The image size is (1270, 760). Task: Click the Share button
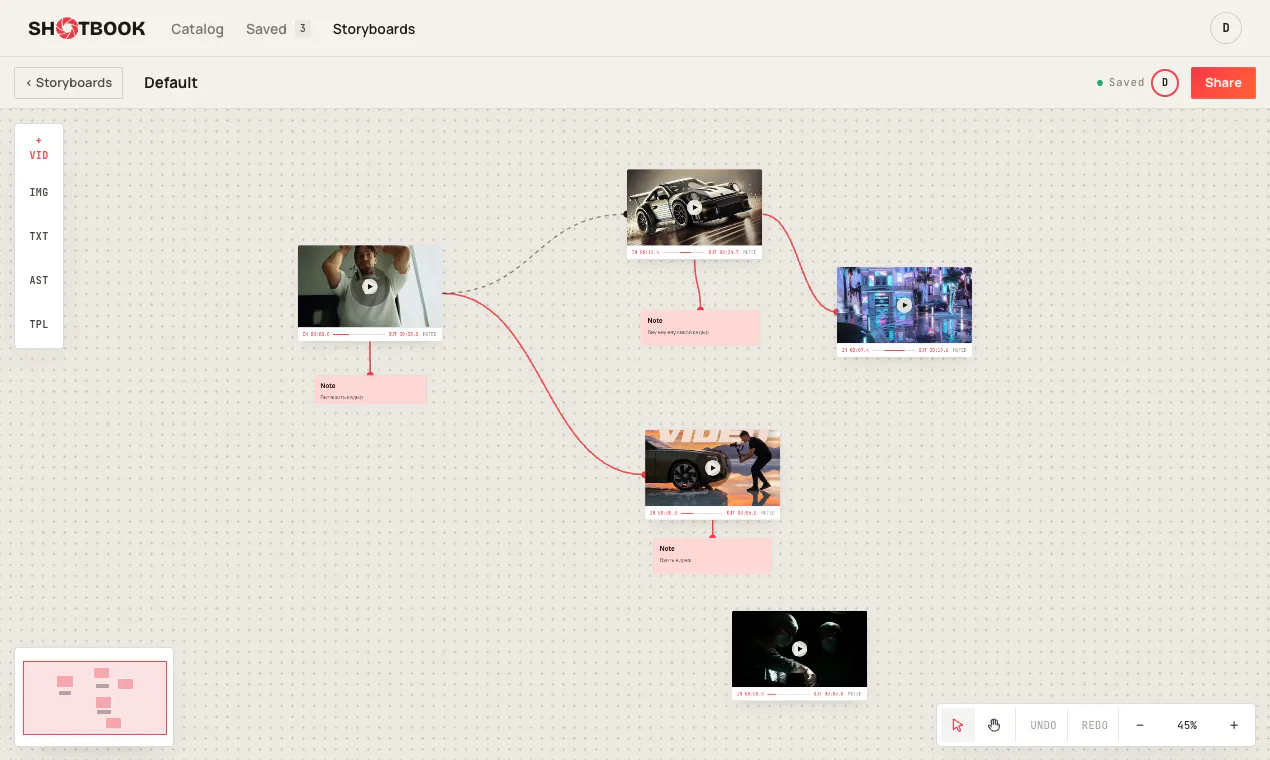point(1223,83)
